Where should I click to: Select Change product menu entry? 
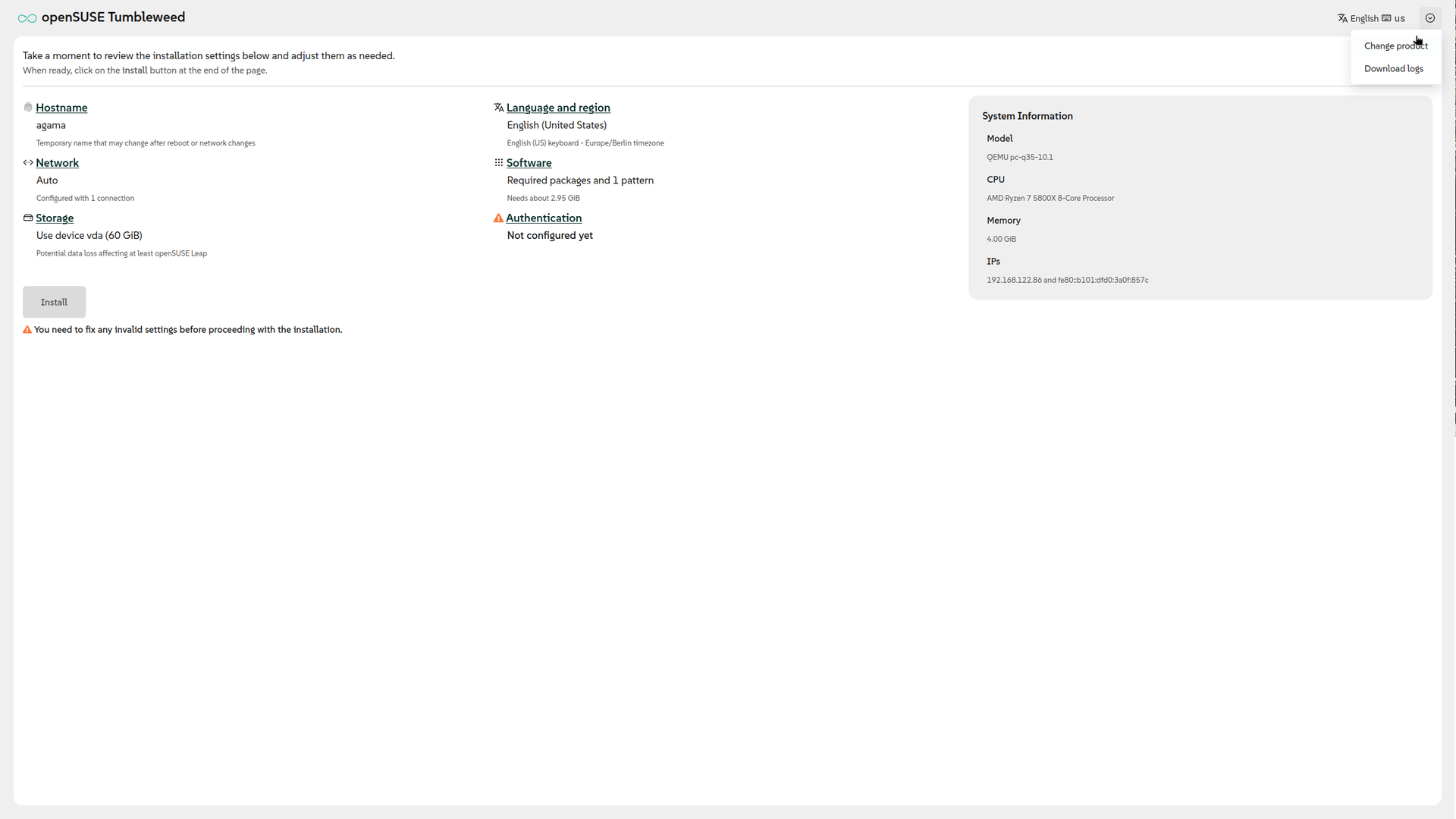[1395, 46]
